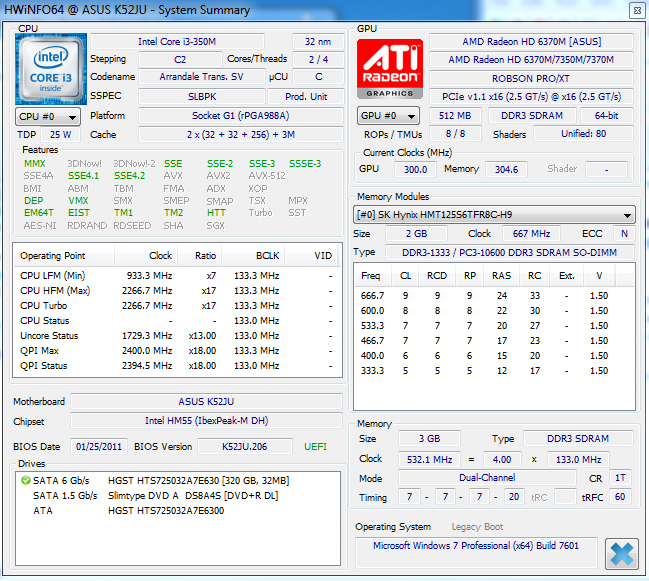Click the memory size 3 GB field
Screen dimensions: 649x581
click(x=429, y=439)
